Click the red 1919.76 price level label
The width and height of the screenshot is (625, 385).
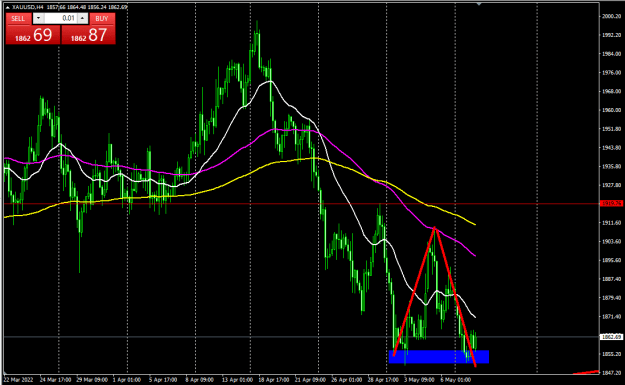click(x=611, y=204)
